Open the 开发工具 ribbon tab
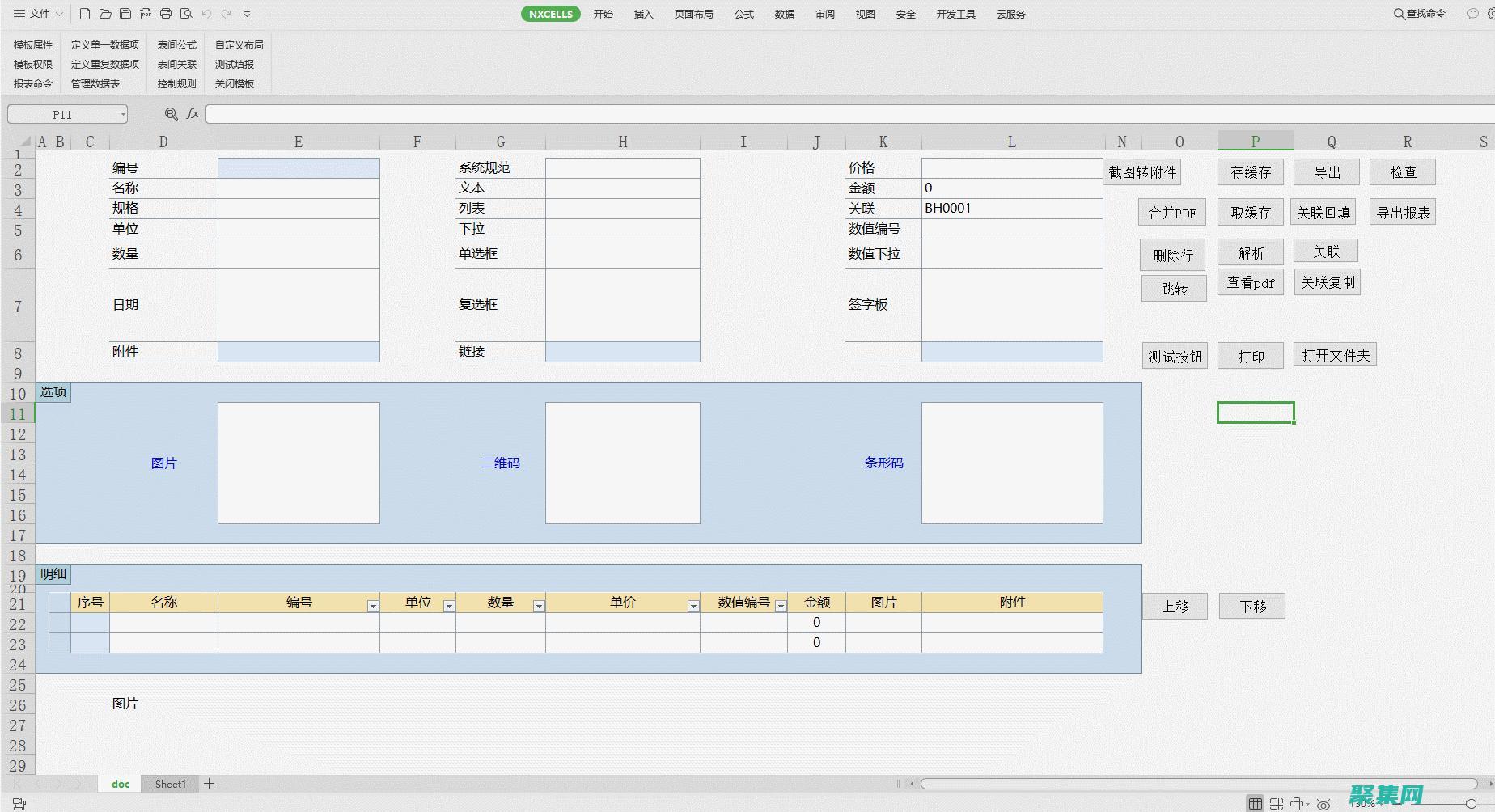1495x812 pixels. 955,14
